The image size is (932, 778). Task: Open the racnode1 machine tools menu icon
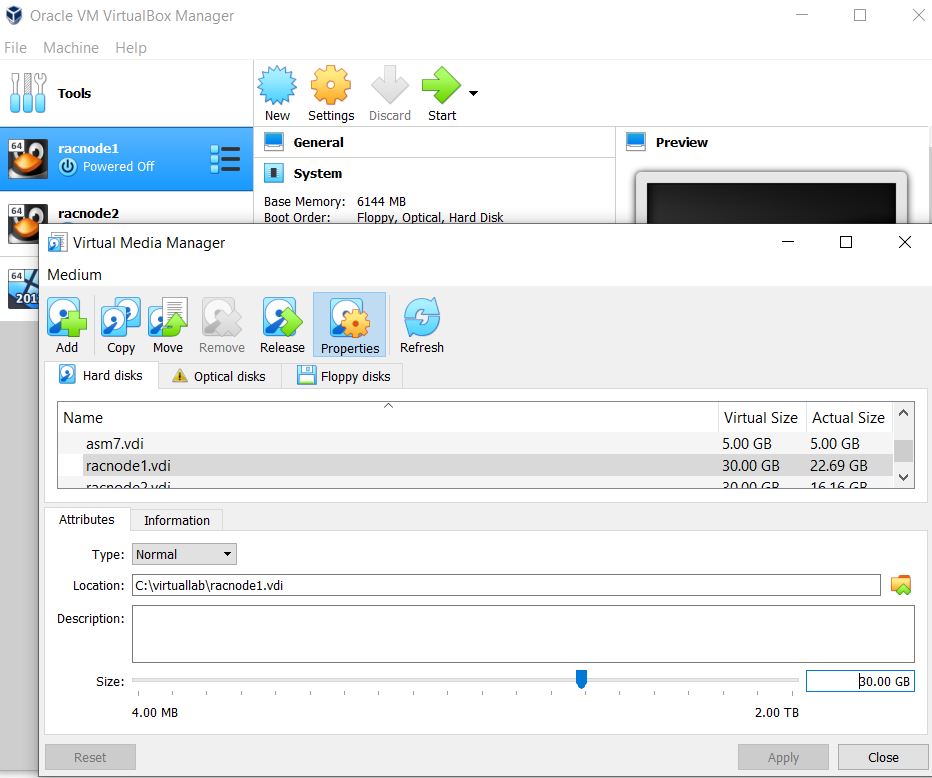click(x=225, y=159)
